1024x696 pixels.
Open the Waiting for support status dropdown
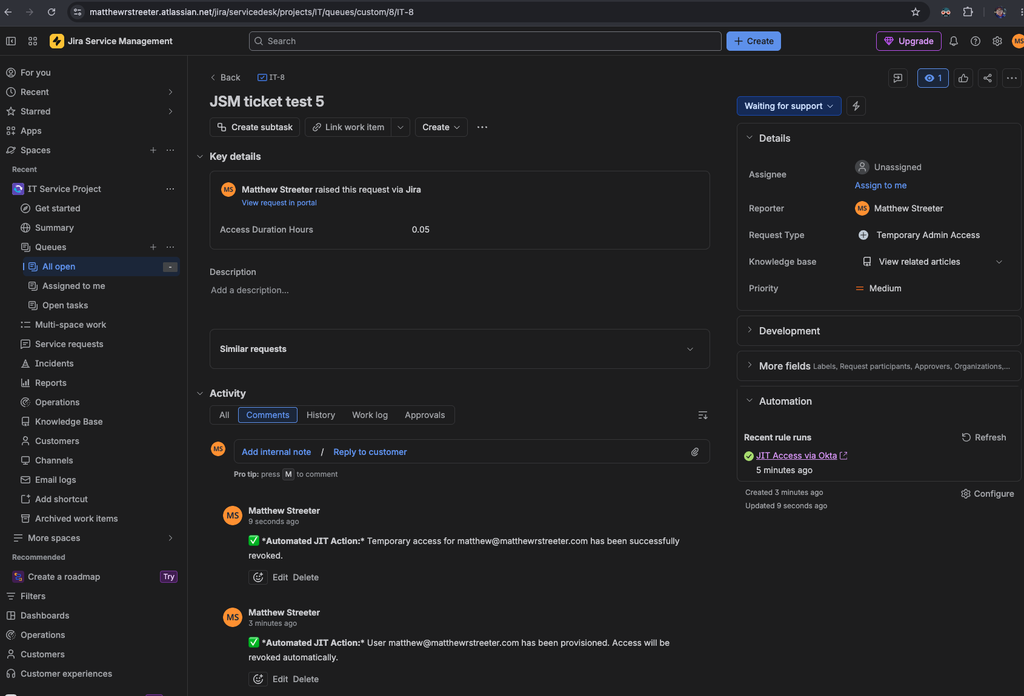coord(789,106)
